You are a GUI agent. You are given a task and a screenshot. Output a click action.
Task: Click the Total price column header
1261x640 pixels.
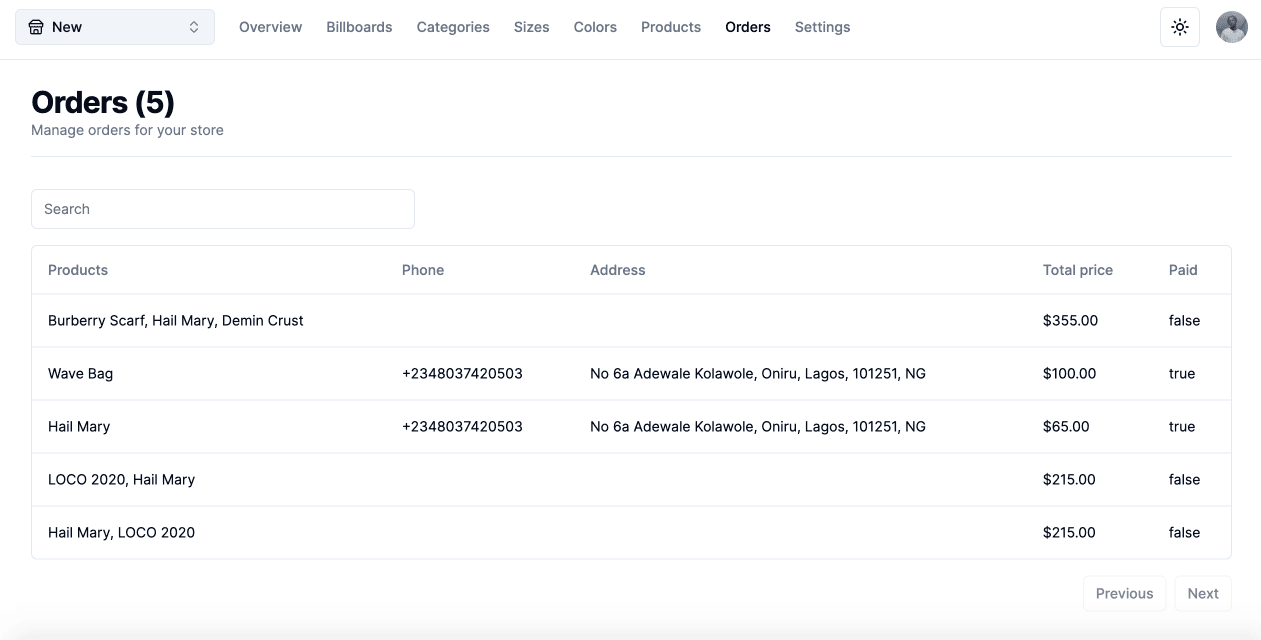coord(1077,270)
